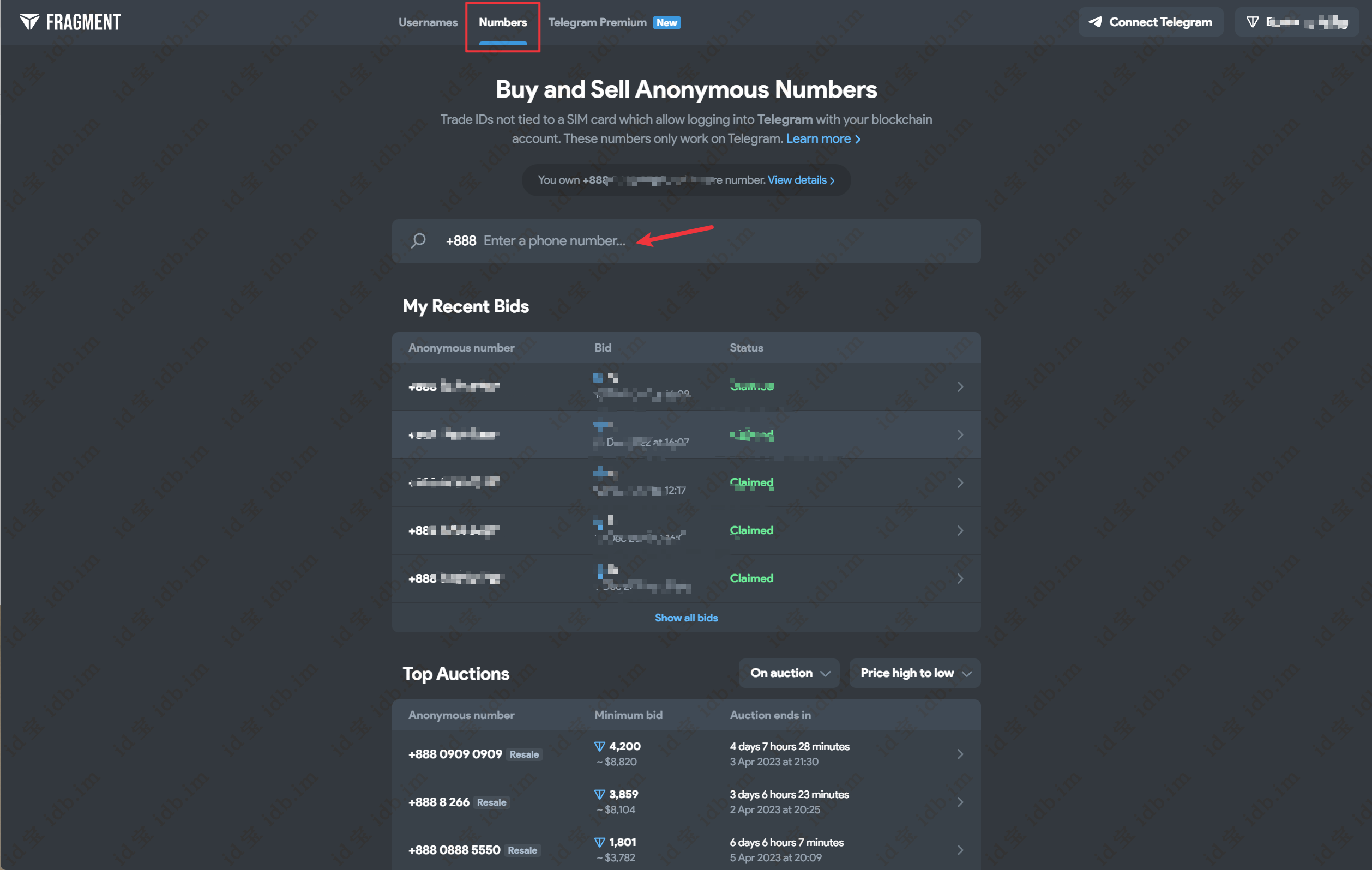Click the Telegram plane icon in Connect button
Screen dimensions: 1372x870
point(1095,22)
